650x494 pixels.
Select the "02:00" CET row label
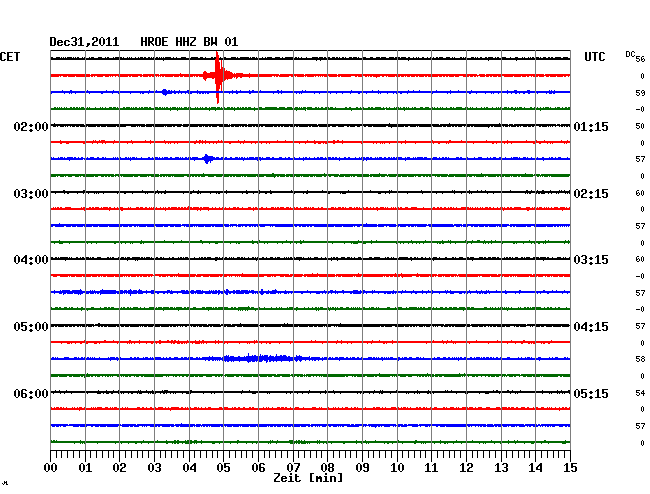(x=31, y=126)
